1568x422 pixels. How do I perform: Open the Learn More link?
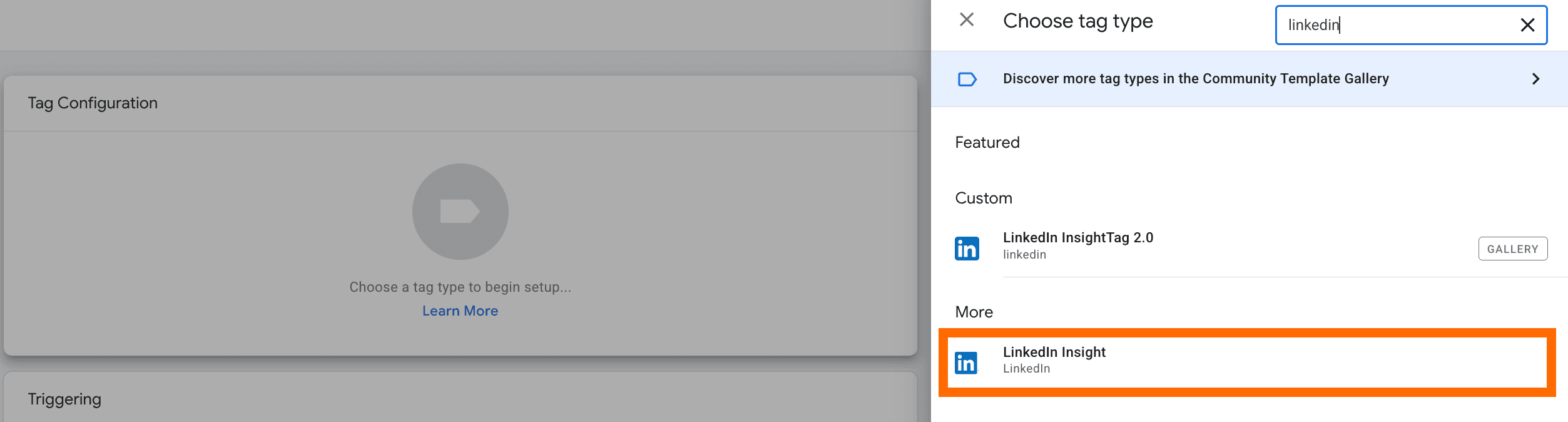point(460,311)
